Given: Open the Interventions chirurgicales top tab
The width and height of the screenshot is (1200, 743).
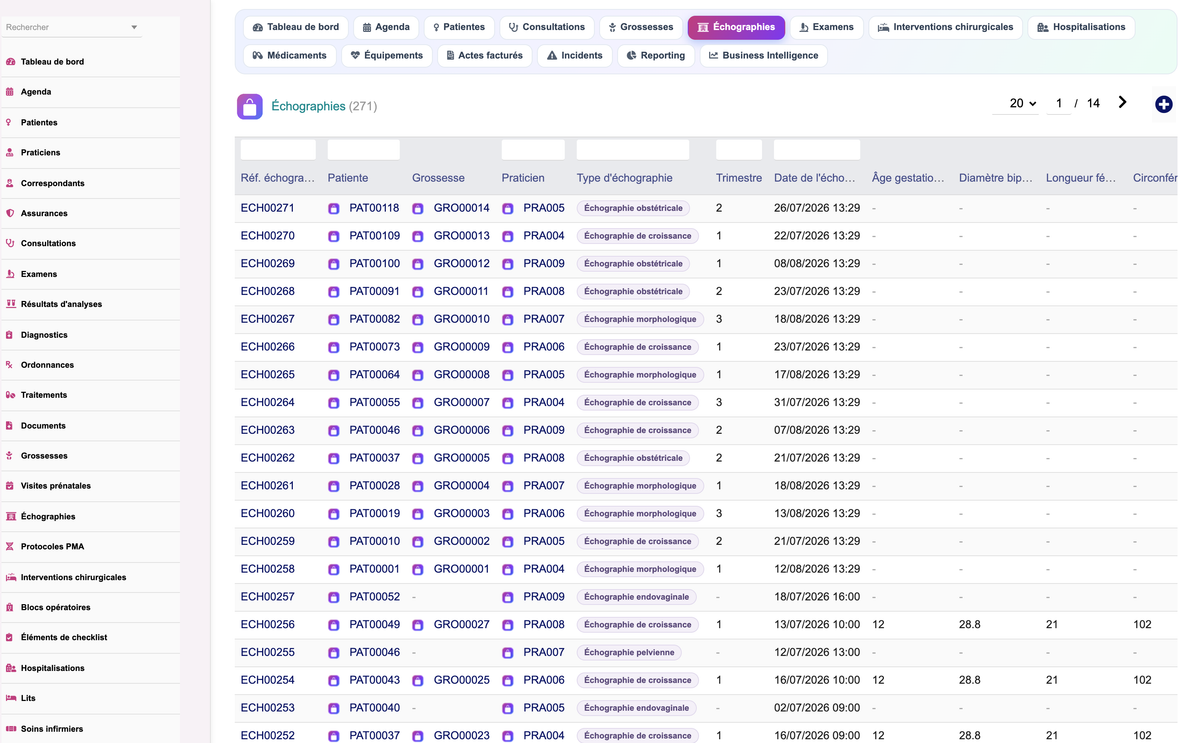Looking at the screenshot, I should tap(945, 27).
